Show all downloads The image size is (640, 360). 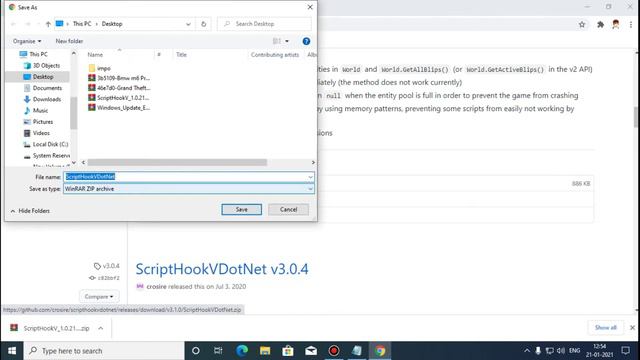pyautogui.click(x=605, y=328)
